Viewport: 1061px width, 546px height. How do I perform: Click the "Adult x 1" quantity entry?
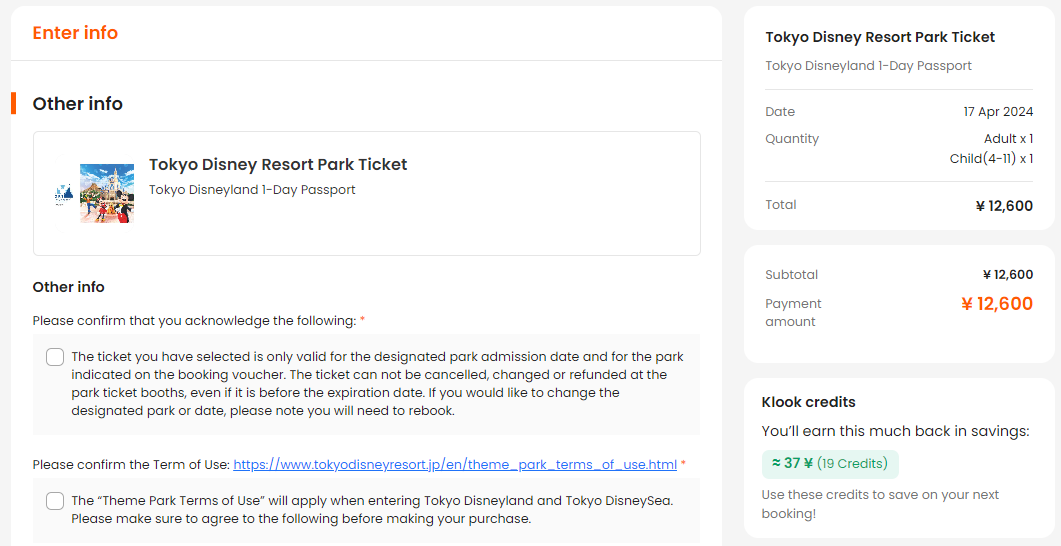[1008, 139]
